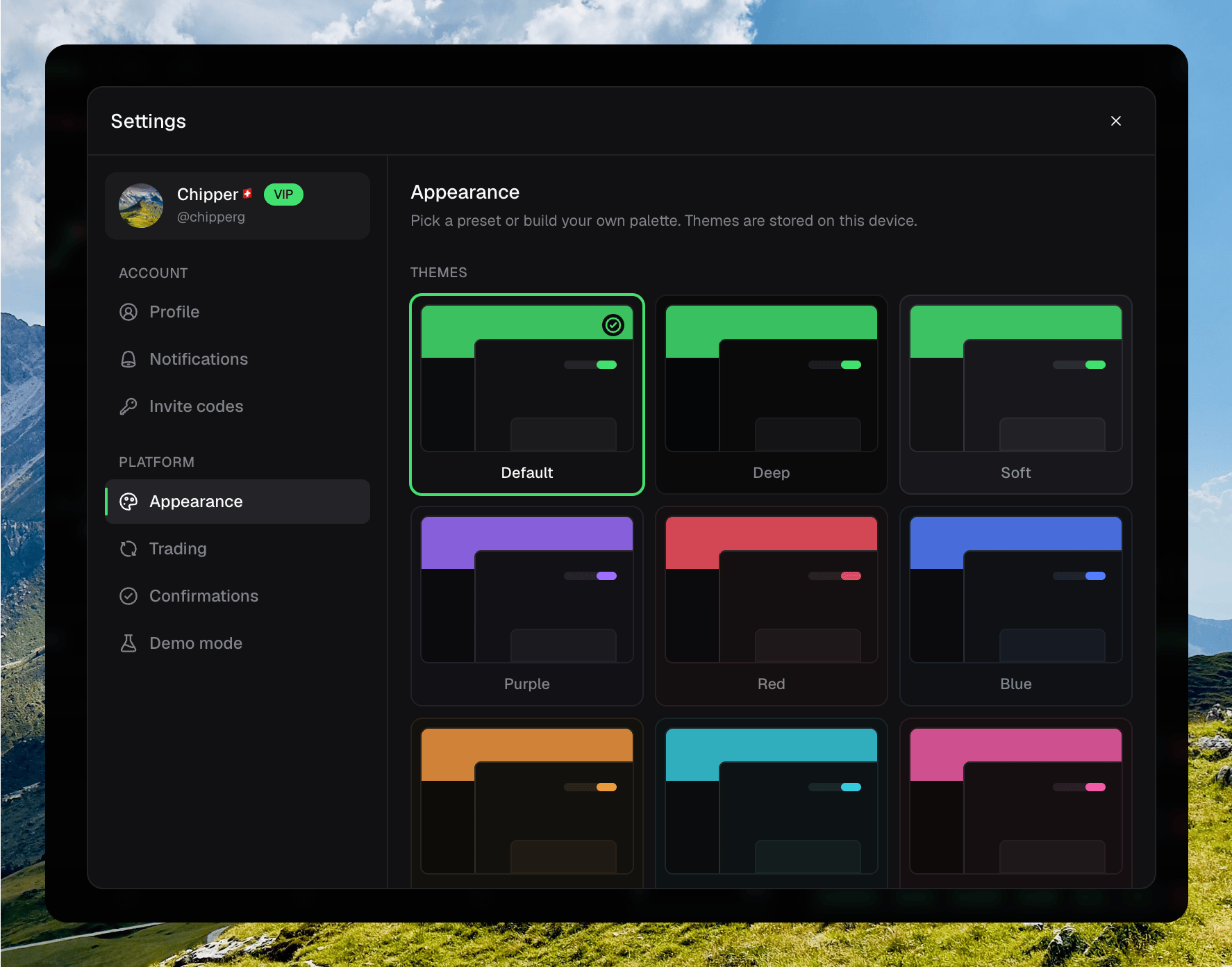
Task: Select the Appearance menu item
Action: pos(238,502)
